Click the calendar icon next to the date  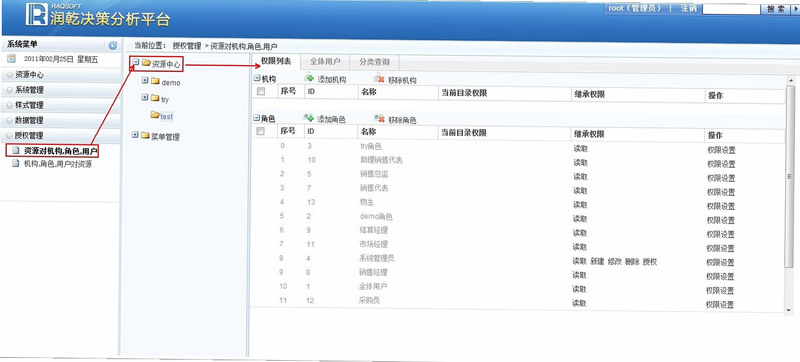click(x=11, y=59)
